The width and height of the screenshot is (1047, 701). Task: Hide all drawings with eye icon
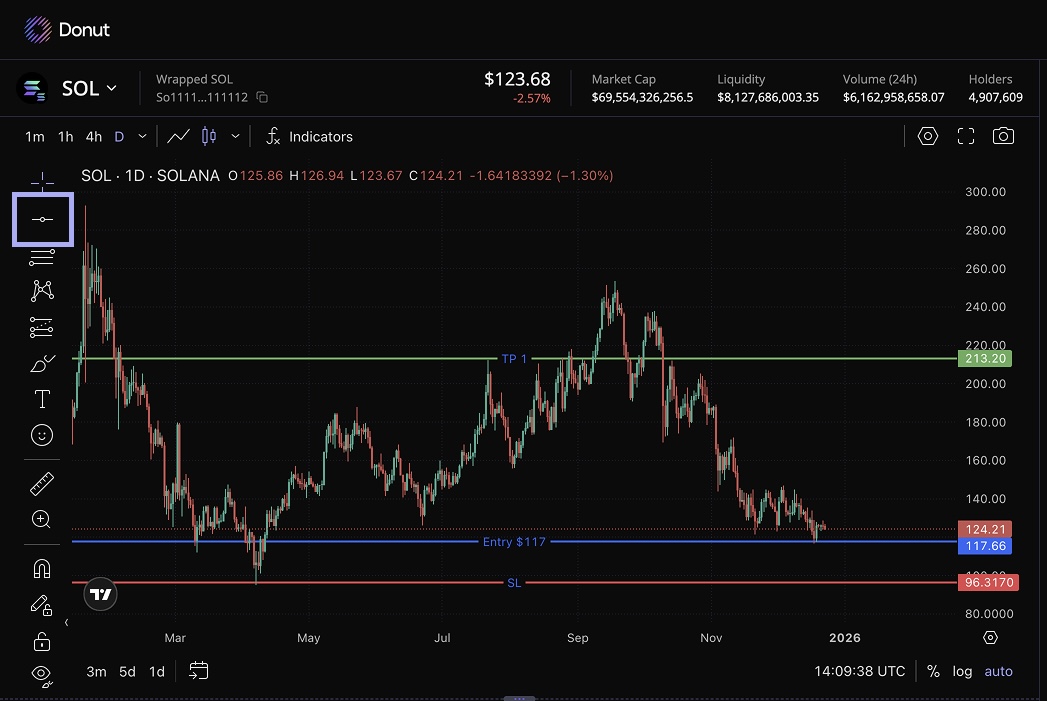(42, 673)
